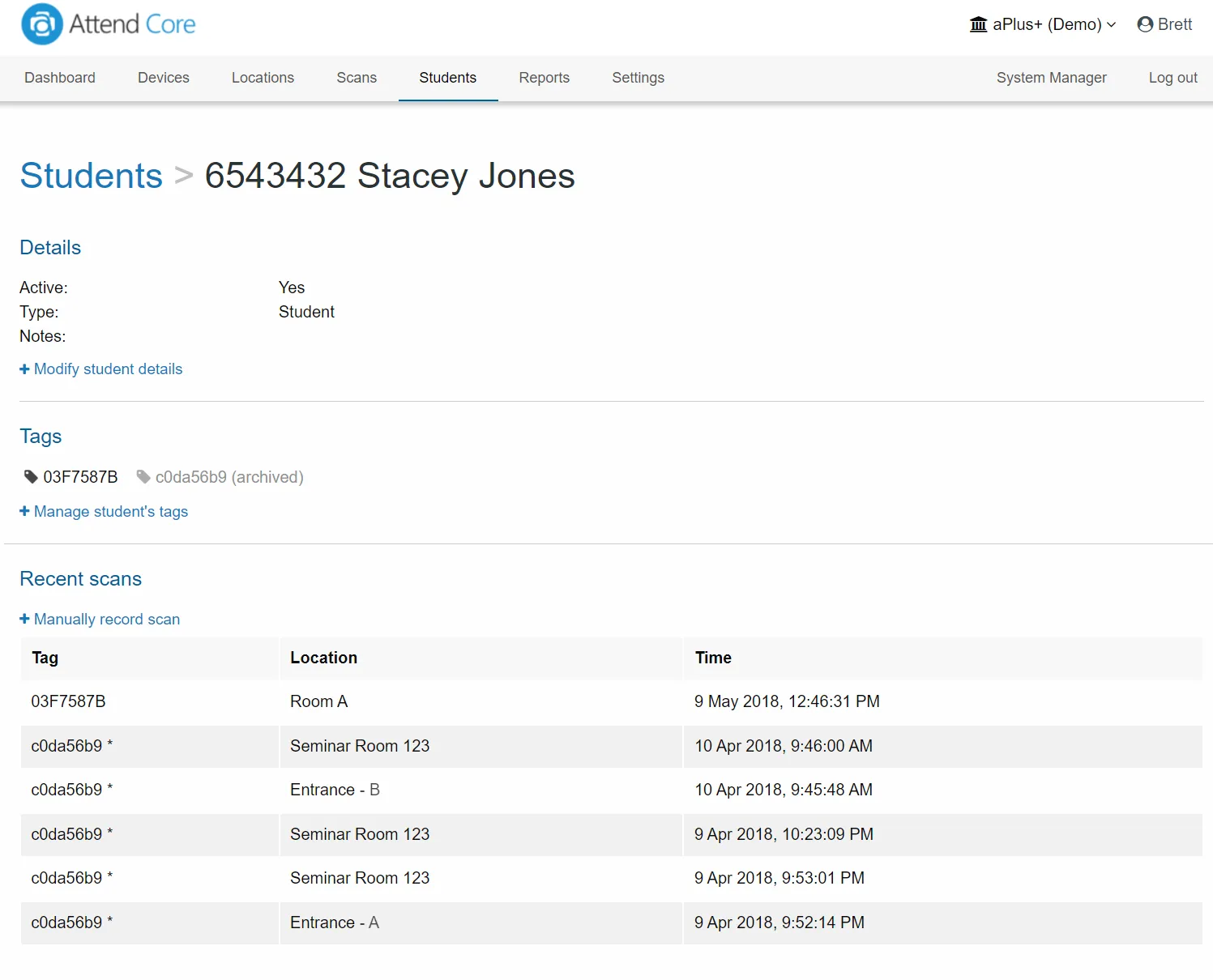Click the institution building icon
This screenshot has width=1213, height=980.
point(978,24)
